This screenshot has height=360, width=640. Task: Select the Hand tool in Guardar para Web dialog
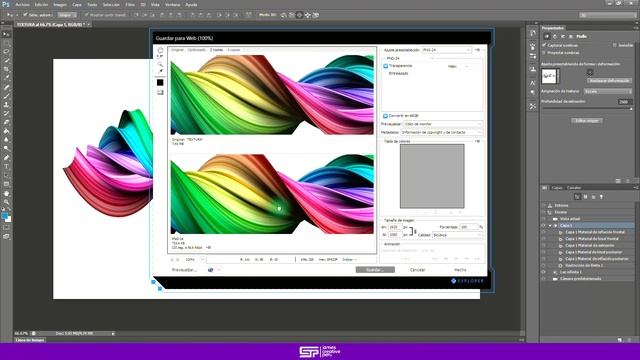click(160, 50)
